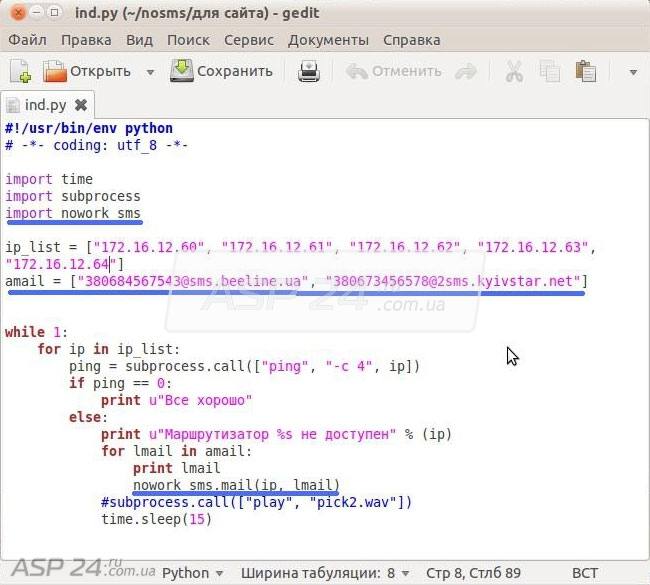Viewport: 650px width, 585px height.
Task: Expand the Открыть recent files arrow
Action: [x=150, y=72]
